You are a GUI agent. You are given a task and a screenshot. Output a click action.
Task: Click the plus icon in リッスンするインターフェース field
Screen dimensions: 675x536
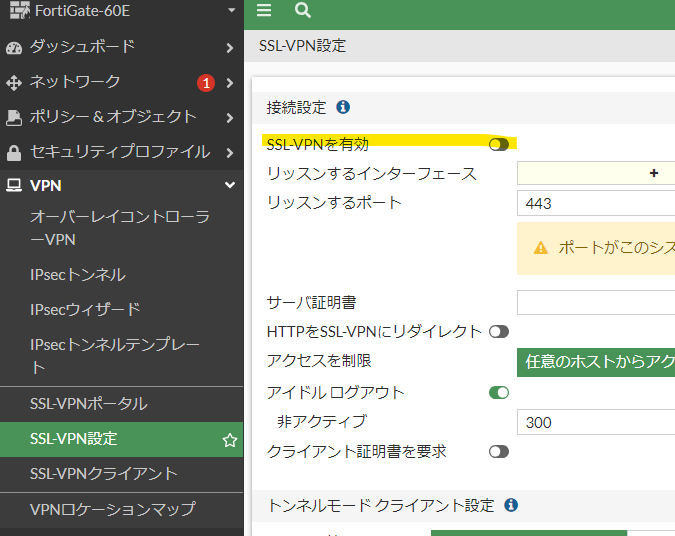654,173
